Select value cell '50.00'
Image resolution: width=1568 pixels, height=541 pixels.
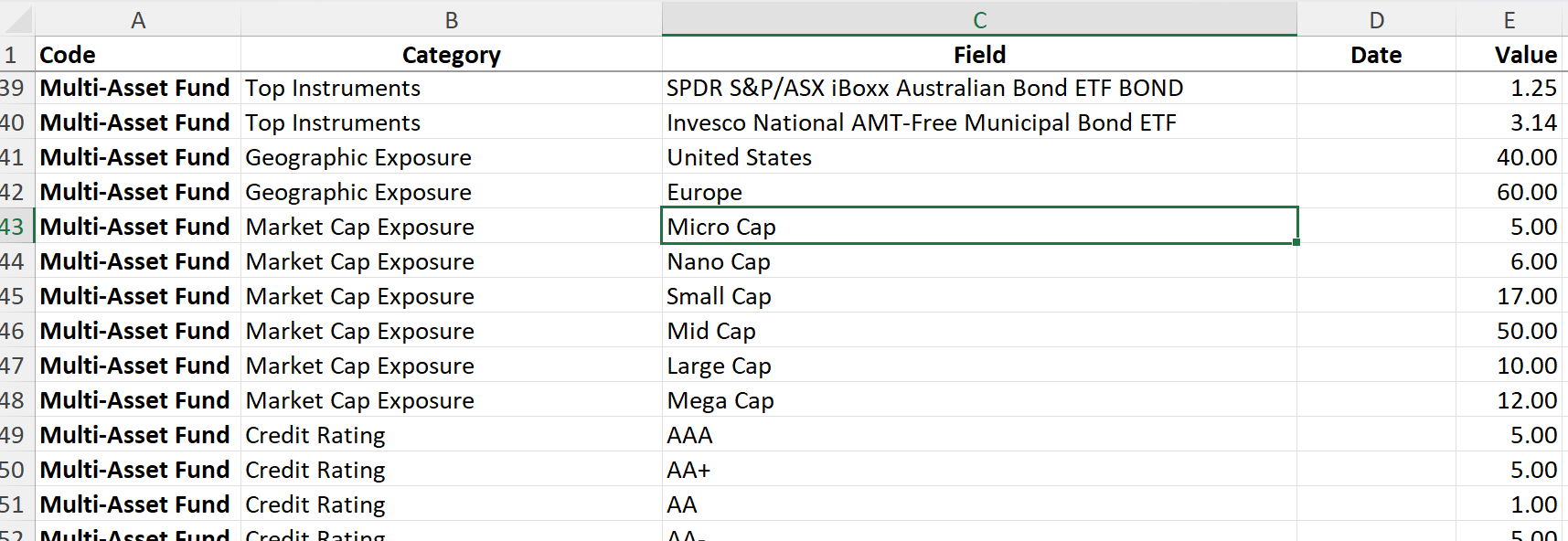coord(1509,331)
